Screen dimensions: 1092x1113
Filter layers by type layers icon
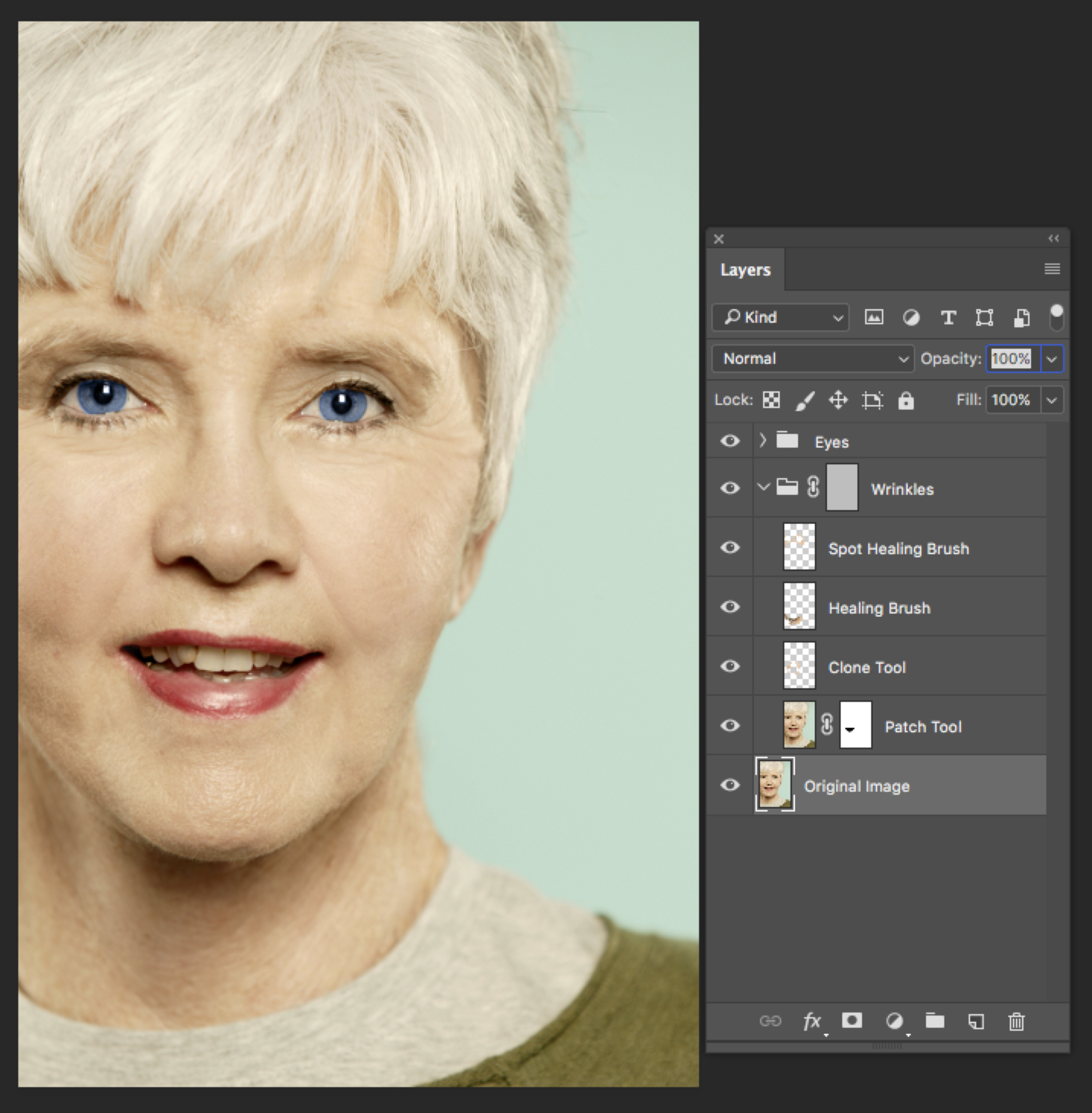[948, 317]
